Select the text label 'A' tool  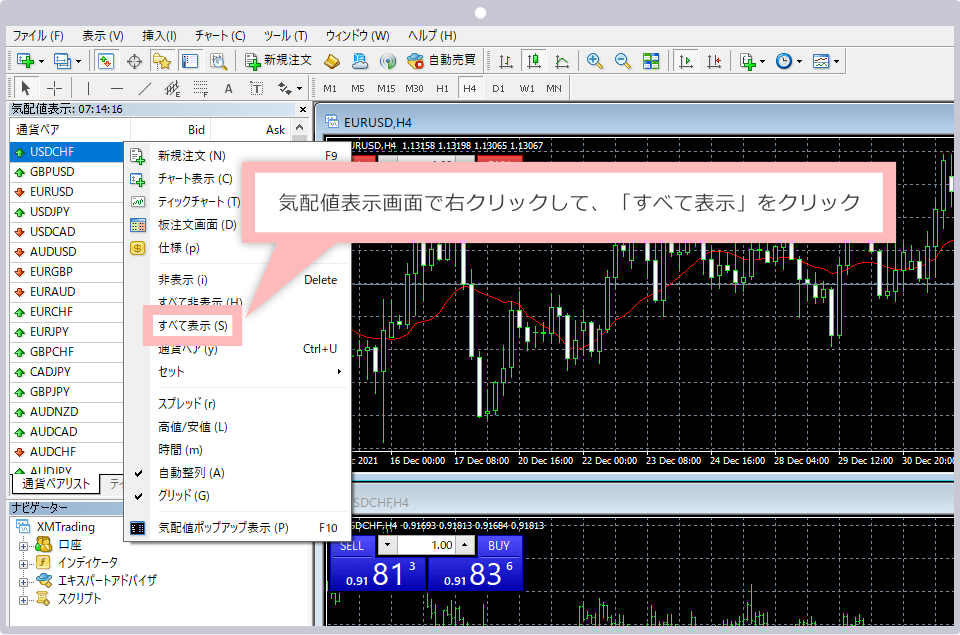[228, 88]
